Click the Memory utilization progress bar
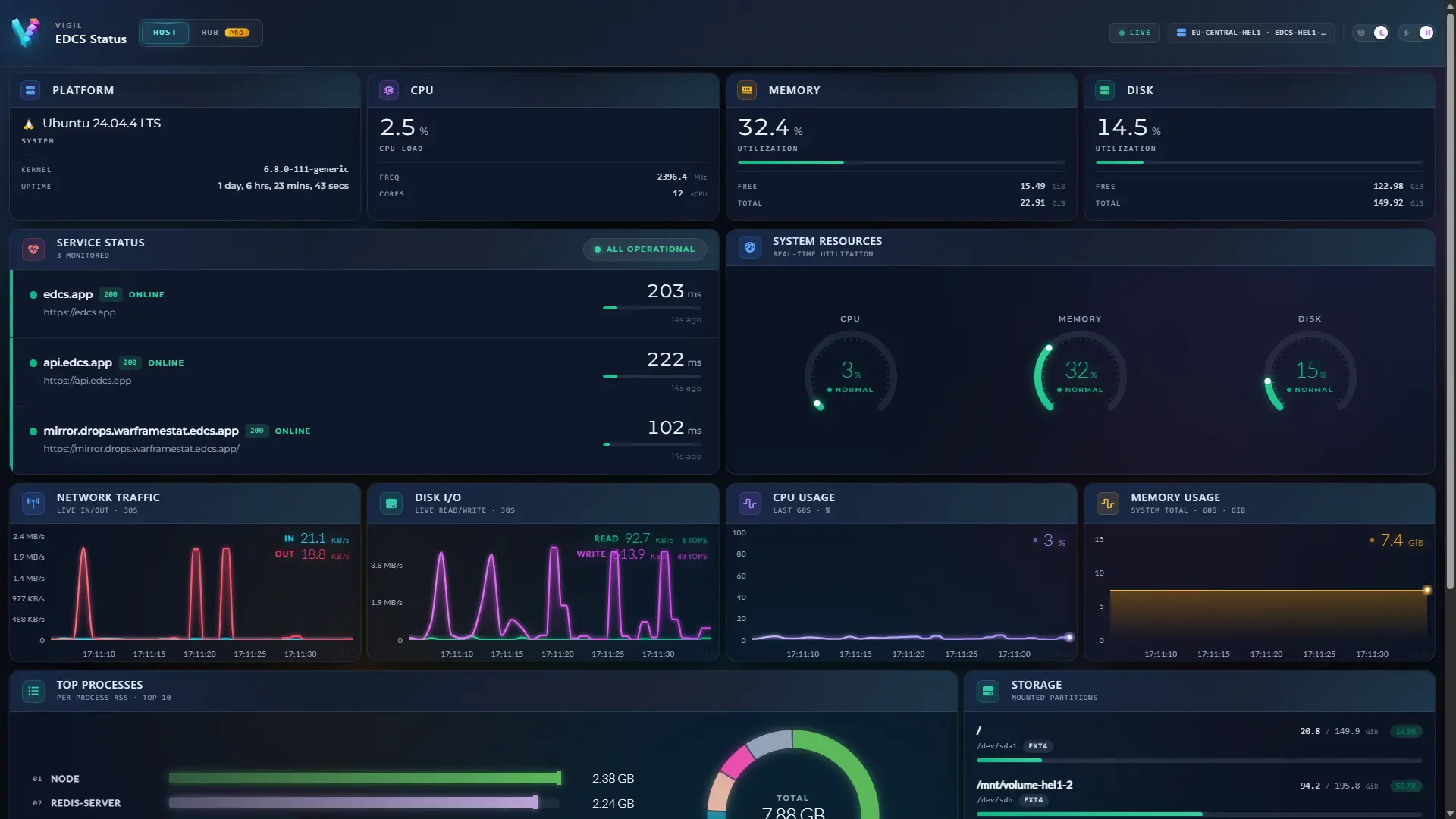 (901, 162)
